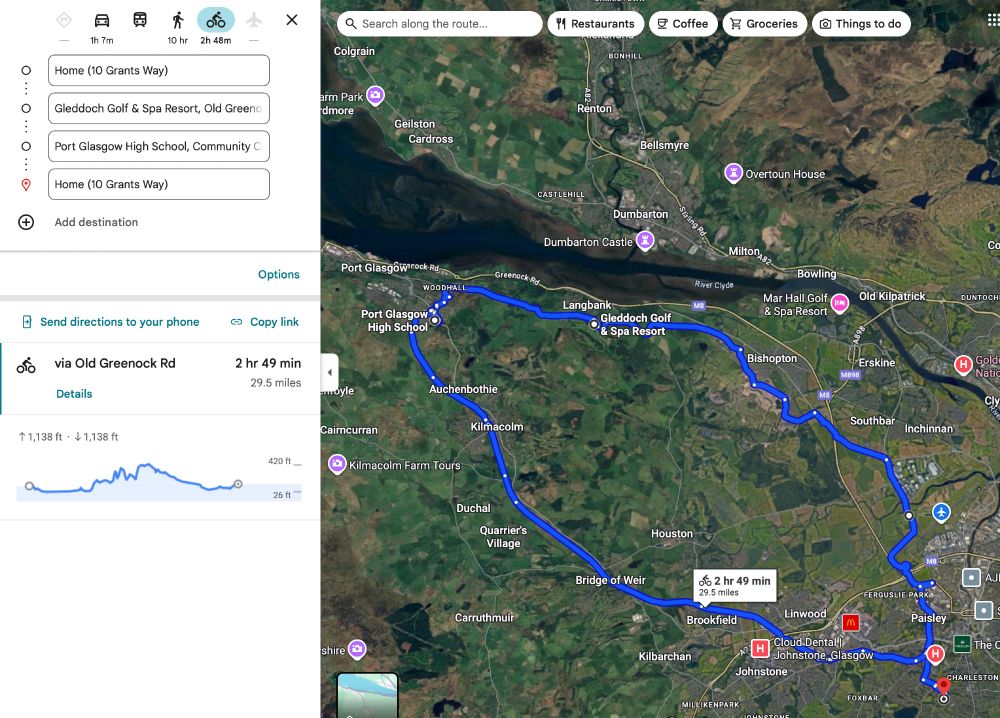Click hospital marker near Cloud Dental
Screen dimensions: 1000x718
[760, 648]
